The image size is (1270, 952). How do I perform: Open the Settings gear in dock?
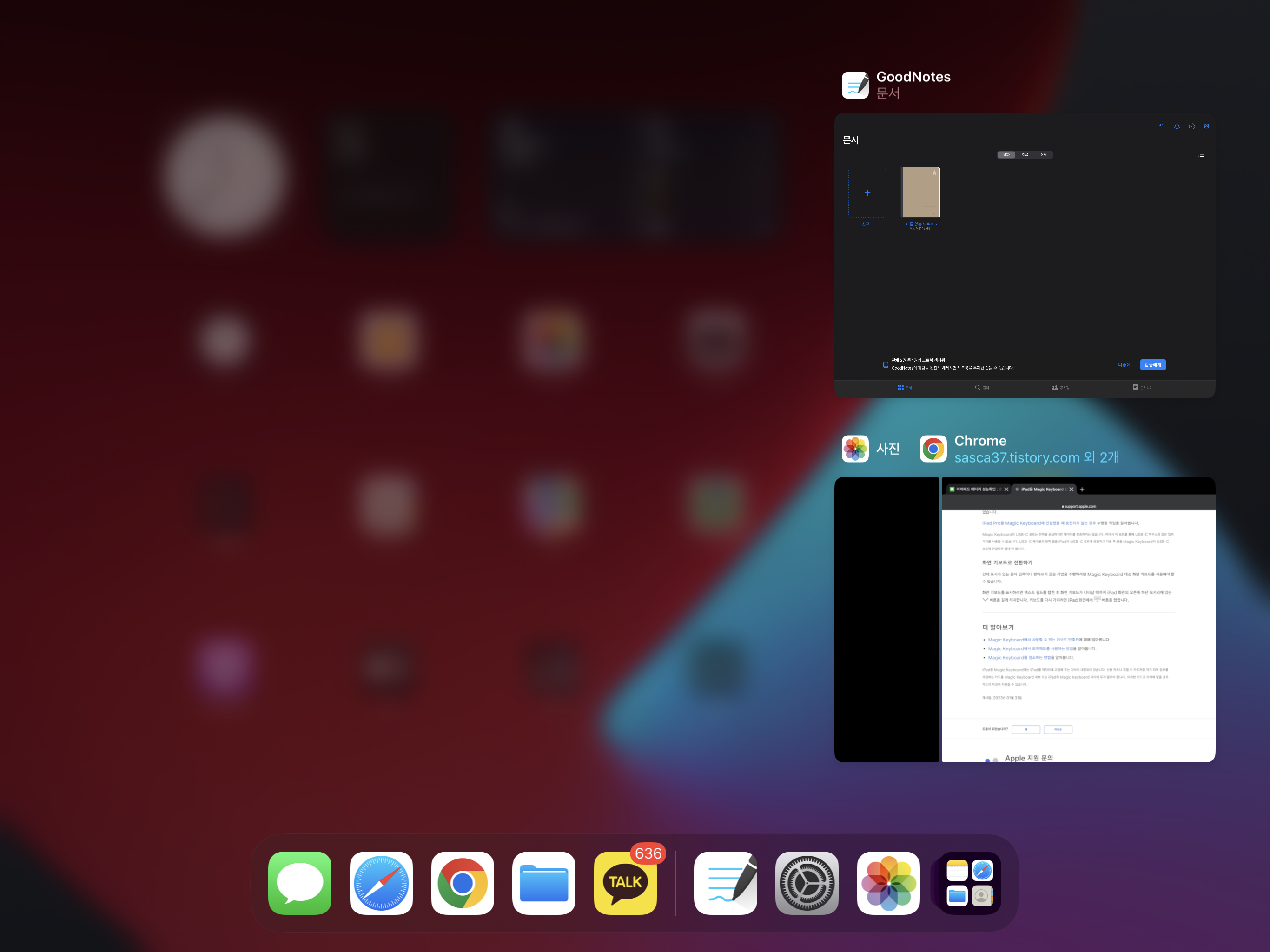(x=807, y=883)
